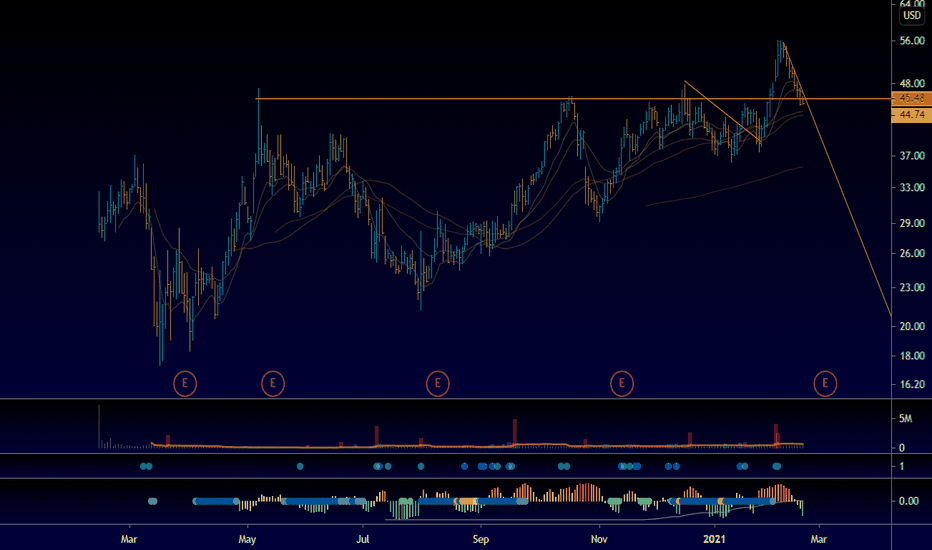The width and height of the screenshot is (932, 550).
Task: Click the 37.00 price axis value
Action: pos(912,156)
